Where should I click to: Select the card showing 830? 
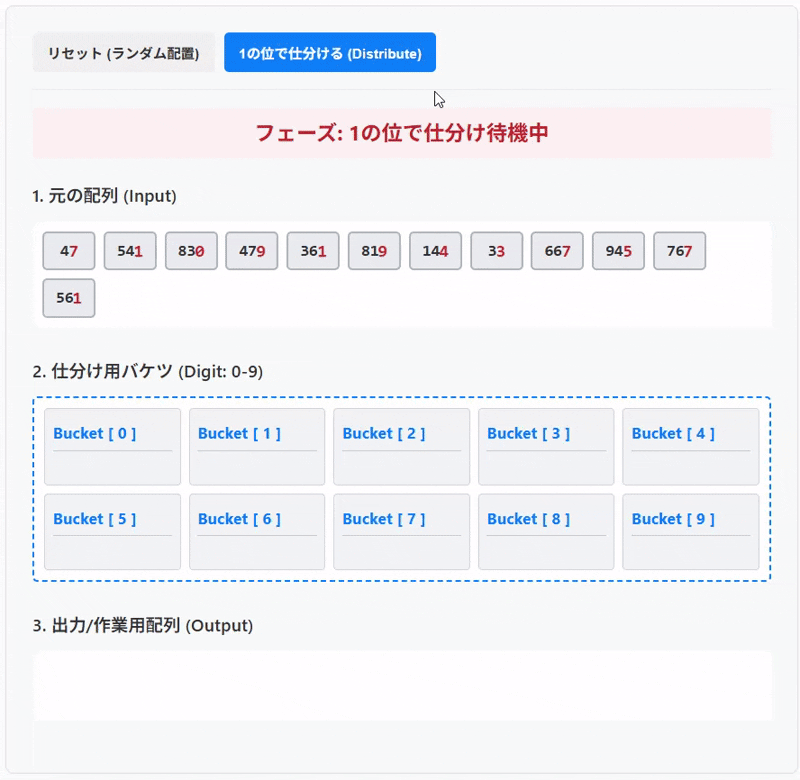pyautogui.click(x=191, y=251)
